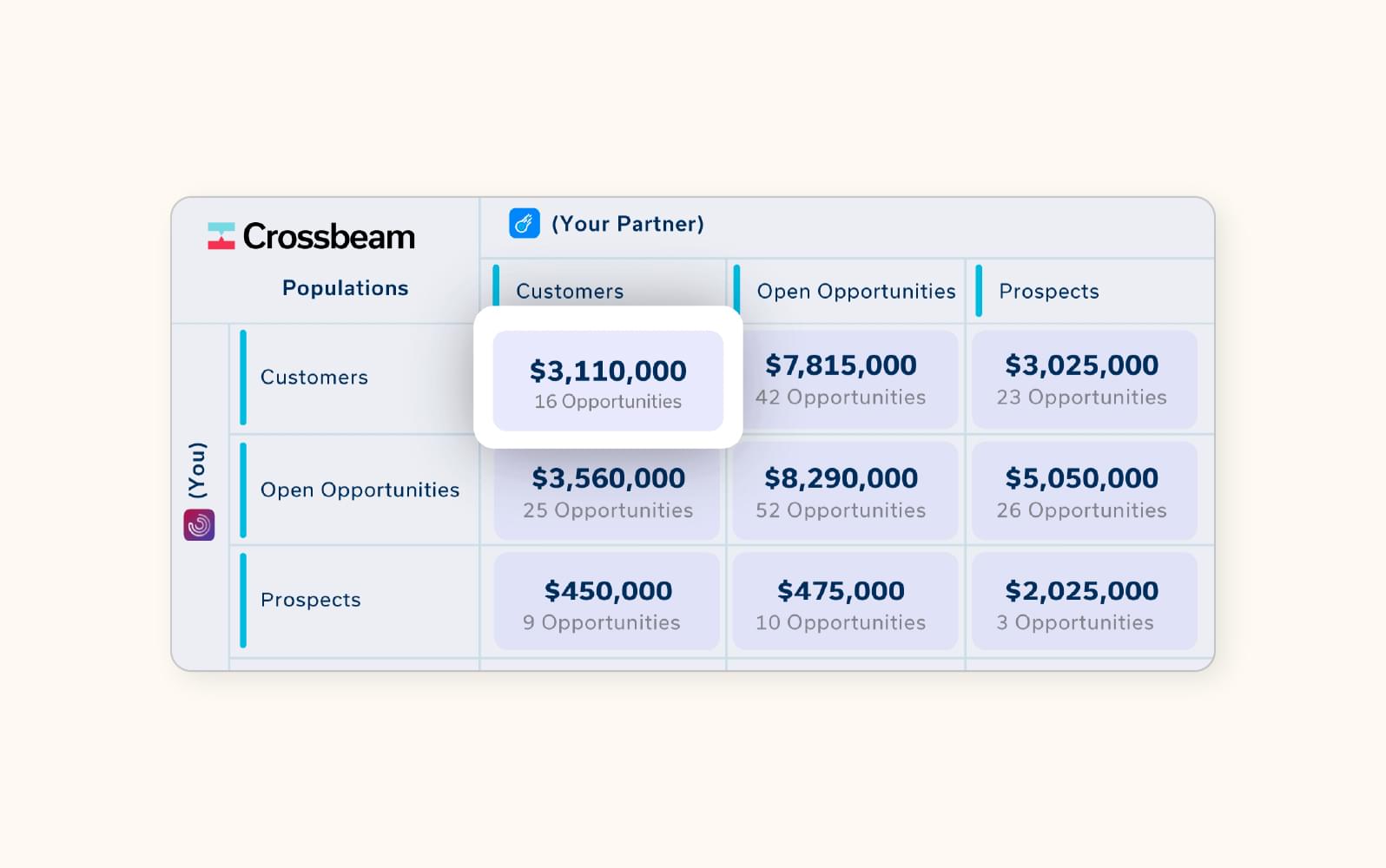This screenshot has height=868, width=1386.
Task: Click the $2,025,000 Prospects overlap cell
Action: coord(1081,602)
